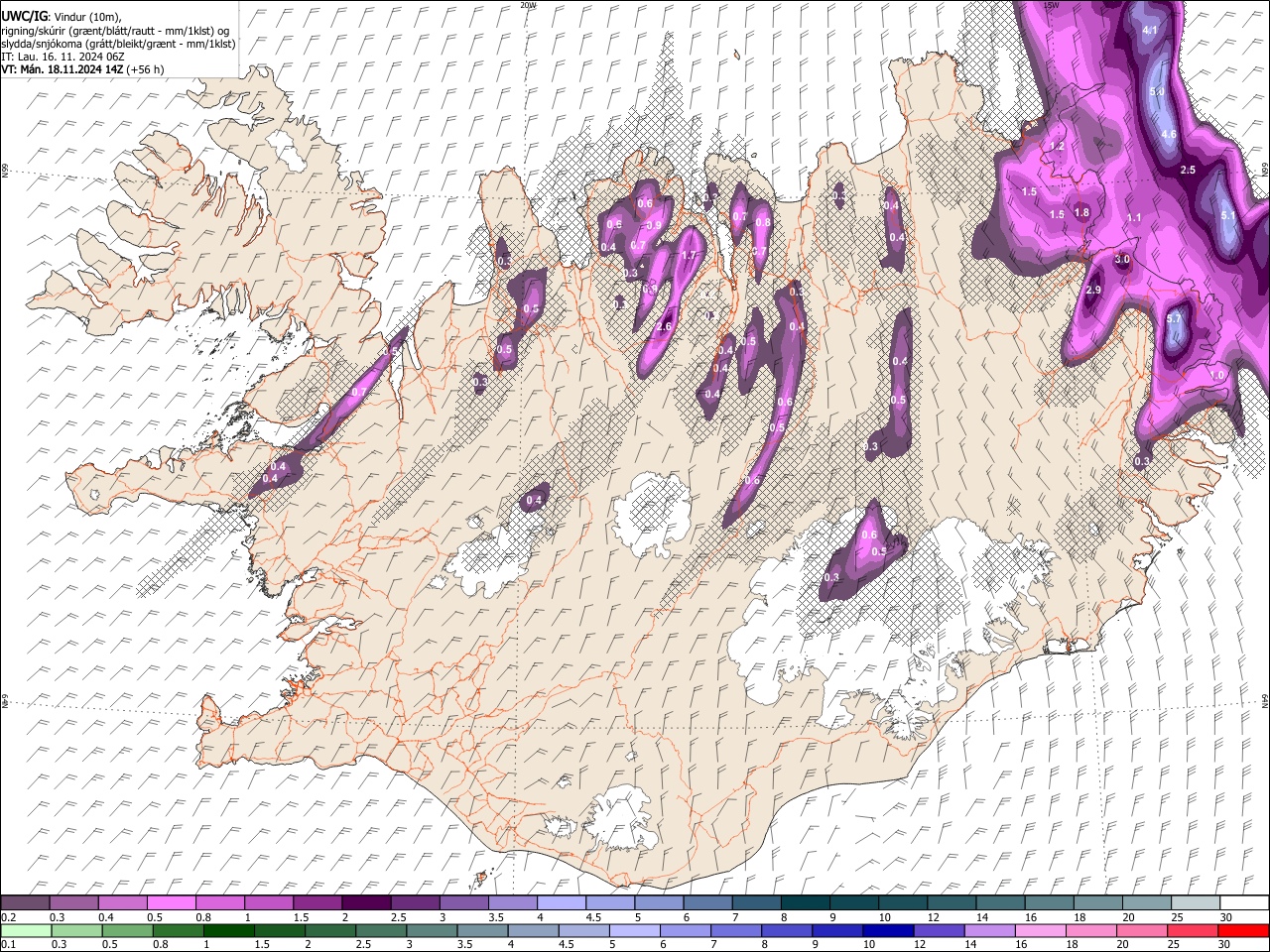Click the 5.1 snowfall value on the map
The image size is (1270, 952).
coord(1227,215)
